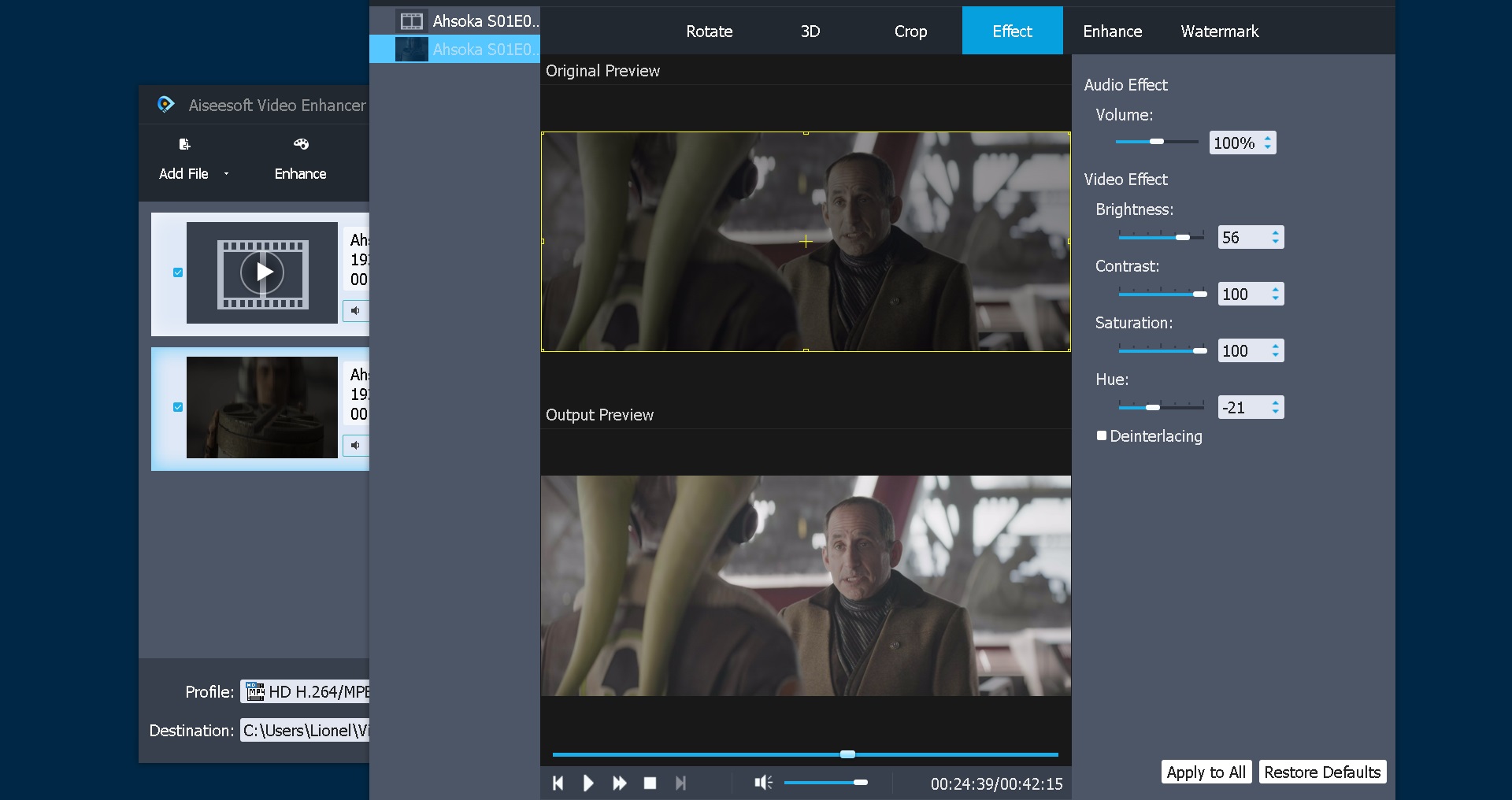Switch to the Rotate tab

(710, 31)
